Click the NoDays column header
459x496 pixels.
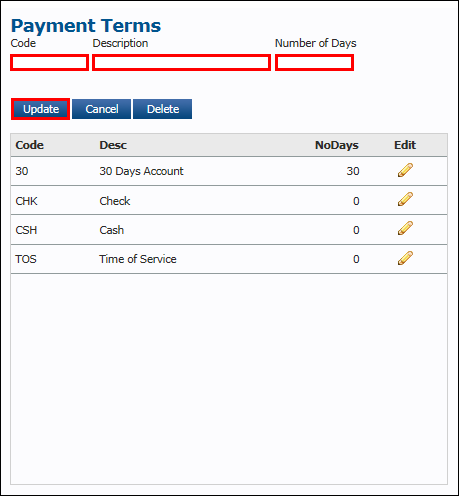coord(337,145)
